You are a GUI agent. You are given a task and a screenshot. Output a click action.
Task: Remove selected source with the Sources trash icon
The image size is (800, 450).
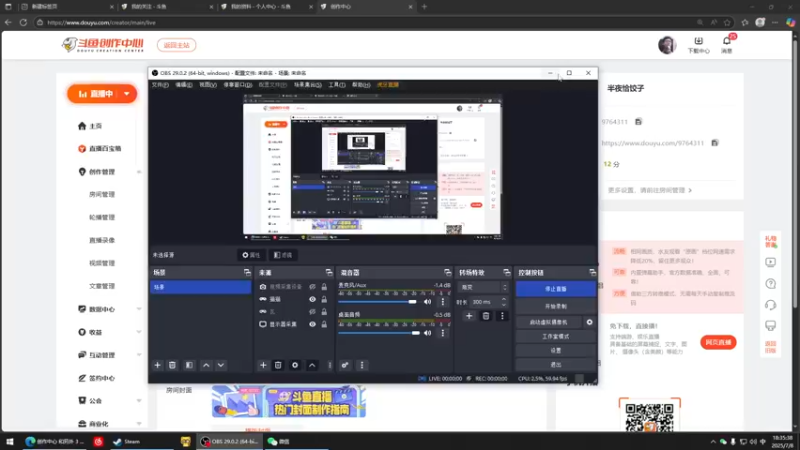tap(278, 365)
